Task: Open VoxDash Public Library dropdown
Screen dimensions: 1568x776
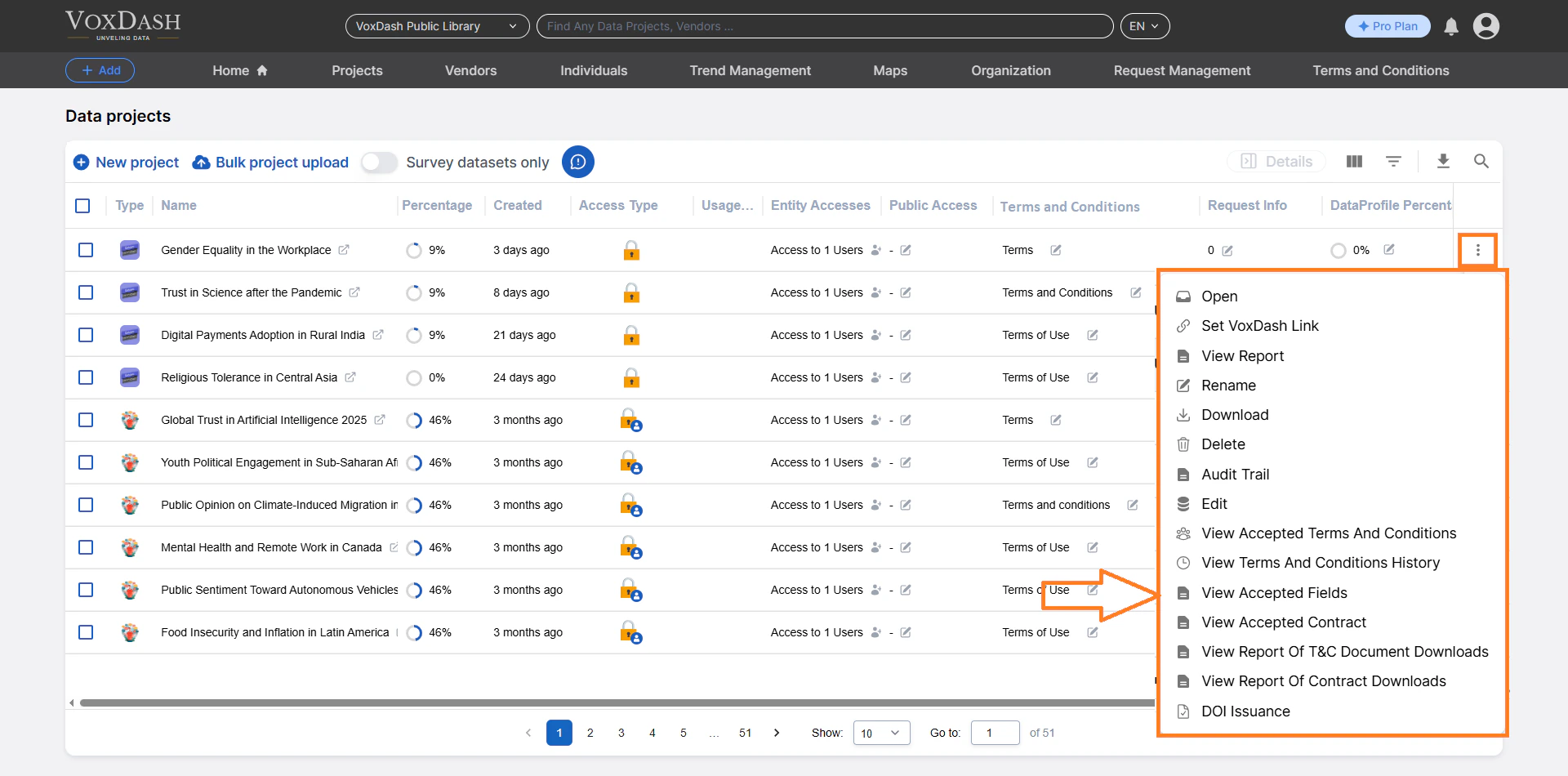Action: [437, 26]
